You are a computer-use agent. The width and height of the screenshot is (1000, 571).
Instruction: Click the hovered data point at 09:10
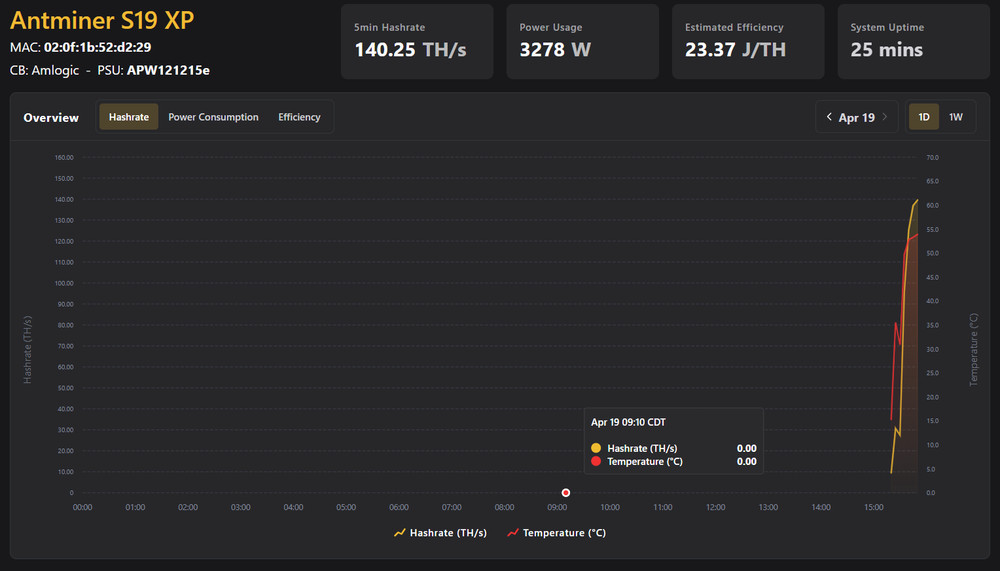pos(566,493)
